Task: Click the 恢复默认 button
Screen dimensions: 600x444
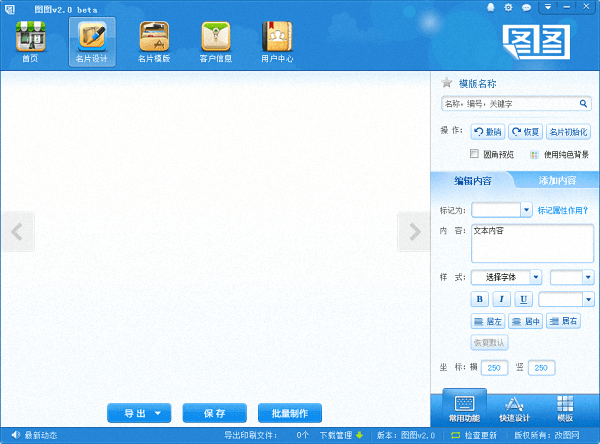Action: (x=489, y=343)
